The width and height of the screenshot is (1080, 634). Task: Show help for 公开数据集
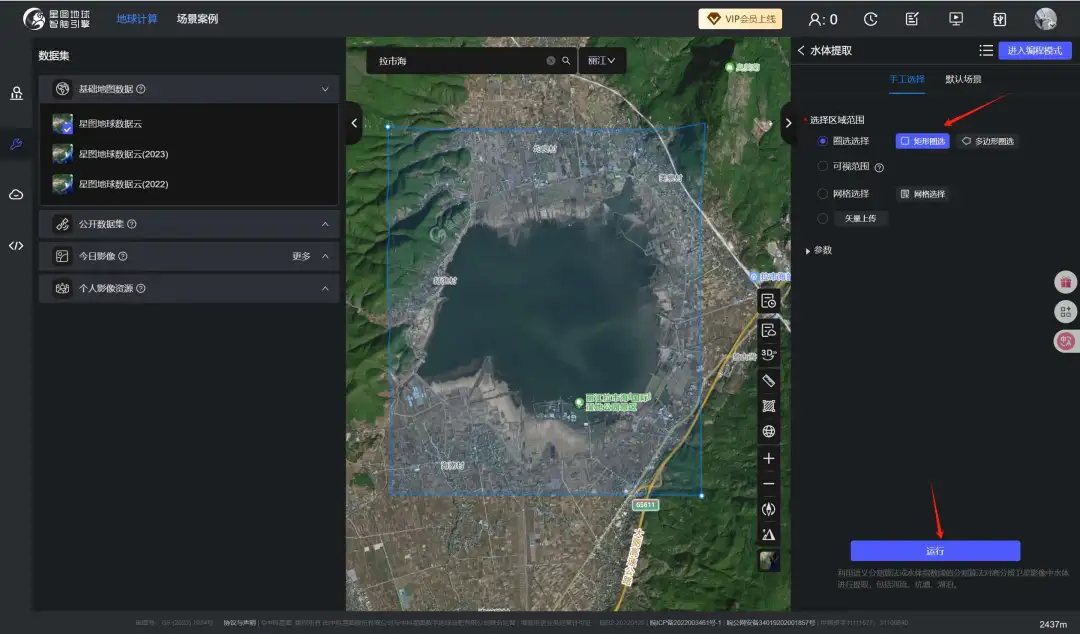(x=132, y=224)
